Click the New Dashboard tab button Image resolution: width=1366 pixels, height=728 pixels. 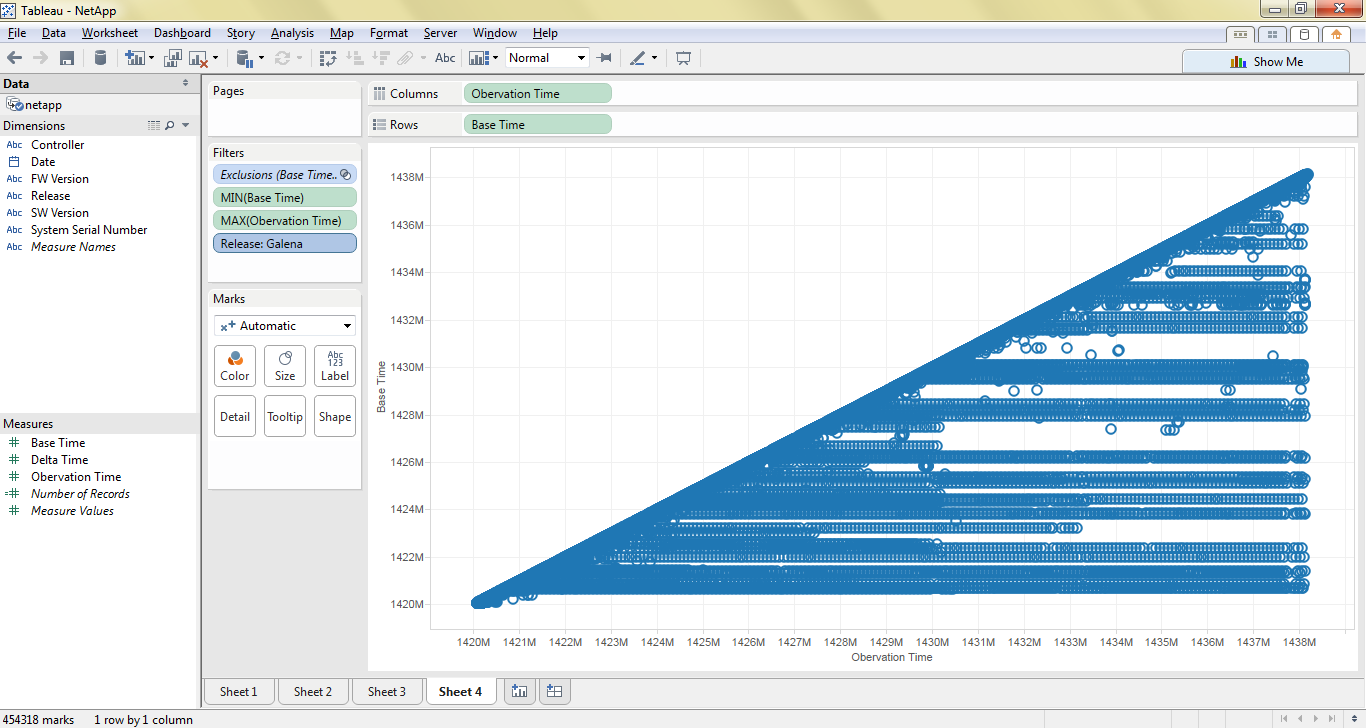click(554, 691)
